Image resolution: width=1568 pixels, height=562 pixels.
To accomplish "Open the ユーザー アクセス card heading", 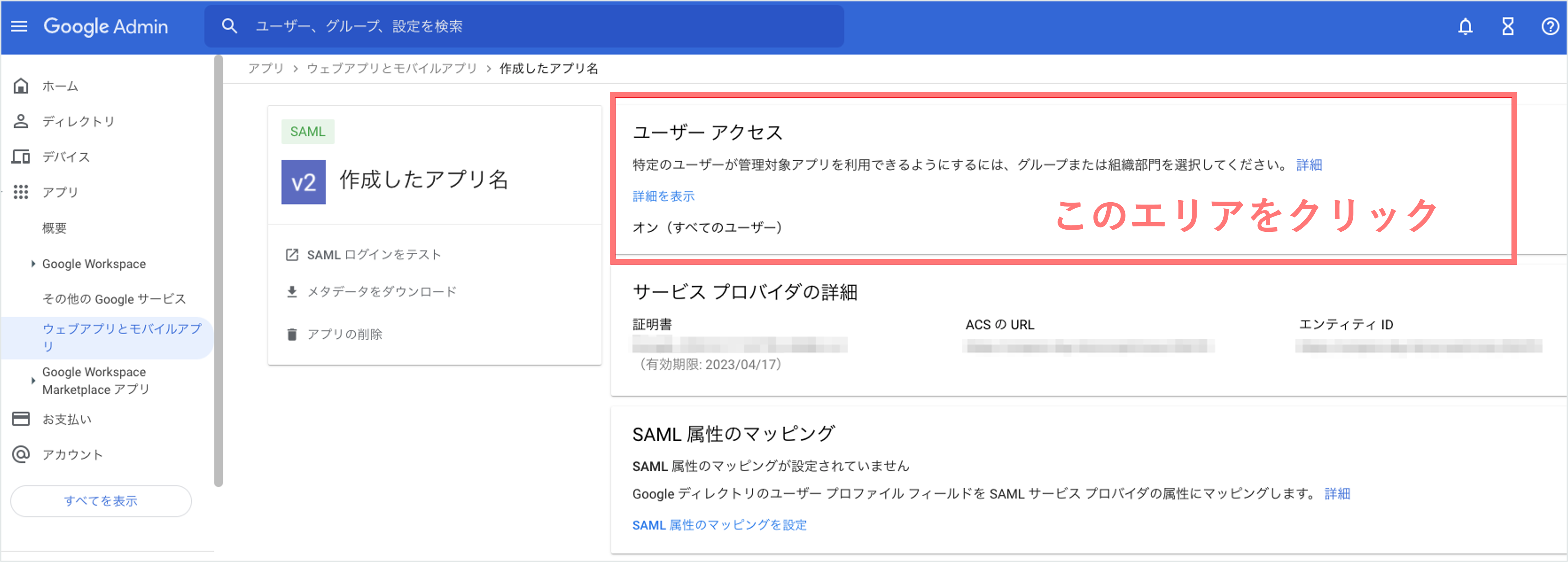I will 707,132.
